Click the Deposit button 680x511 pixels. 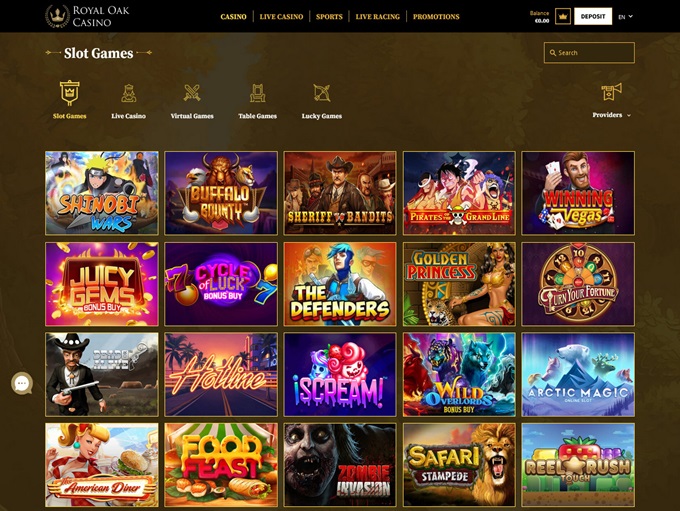[x=593, y=16]
